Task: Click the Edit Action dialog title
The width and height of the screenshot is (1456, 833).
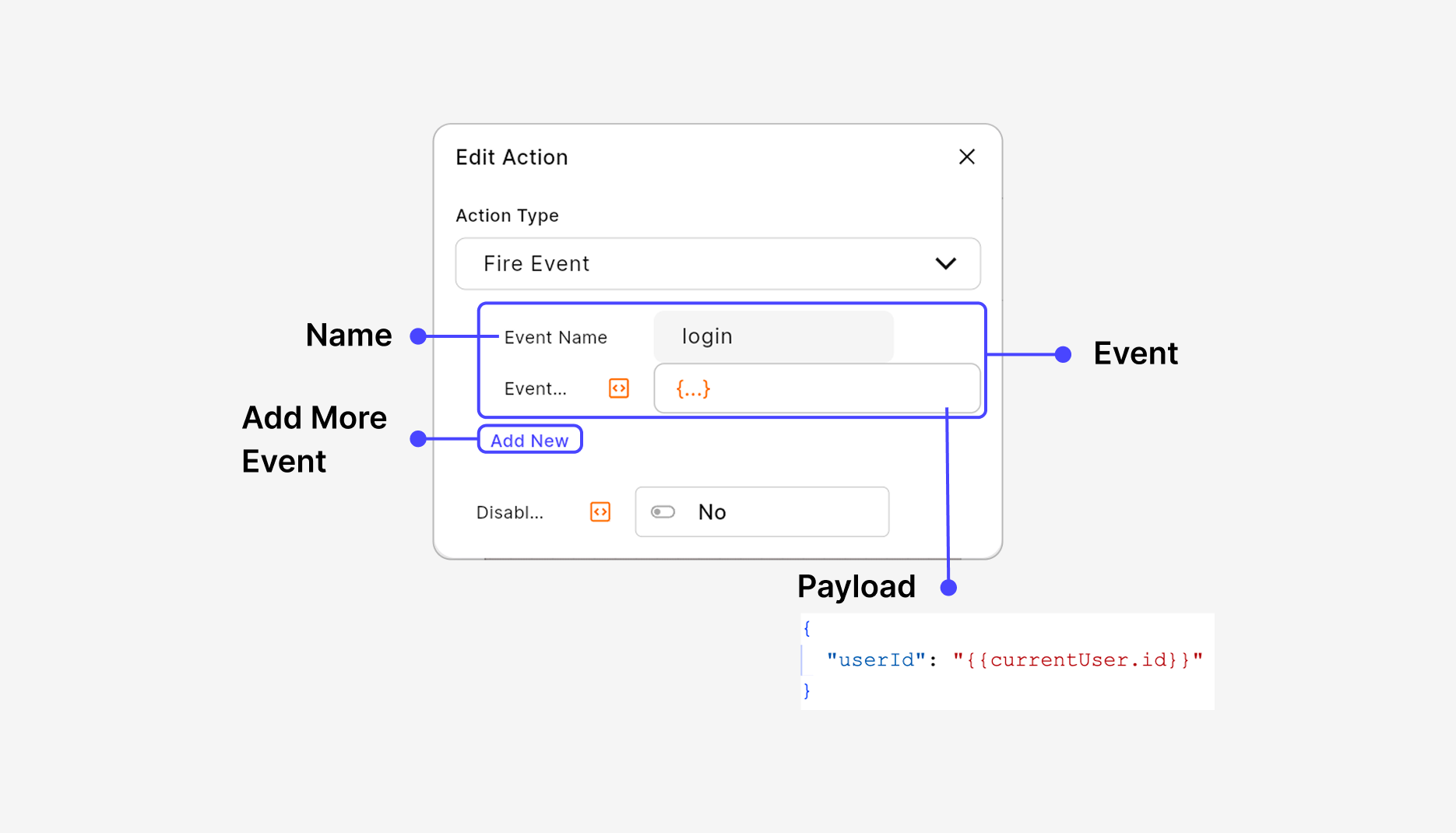Action: coord(511,156)
